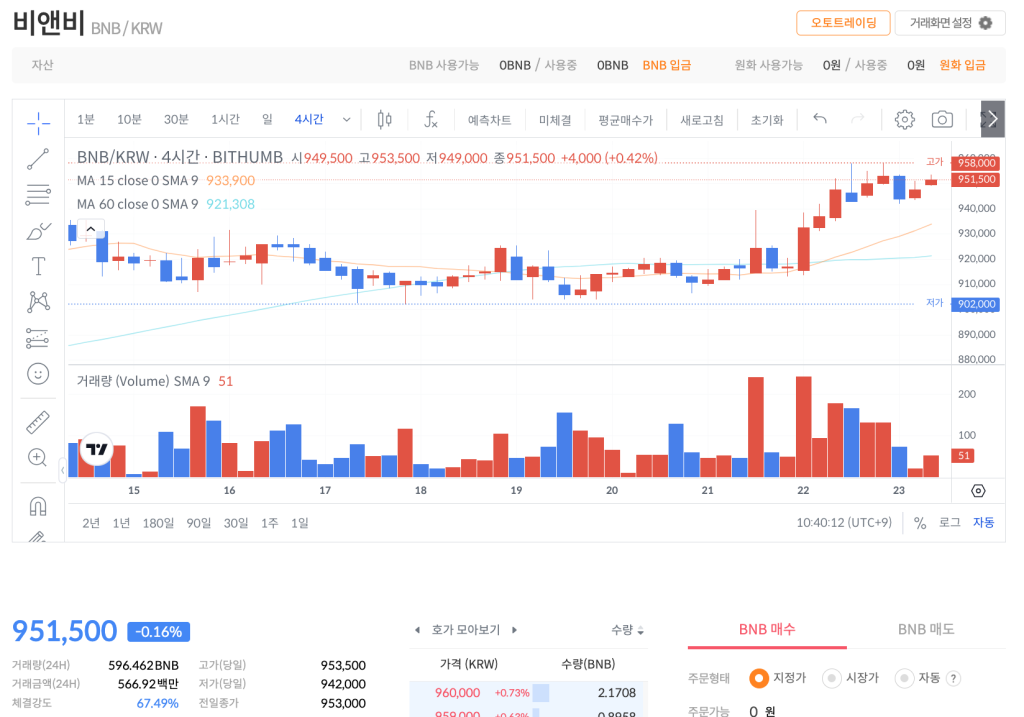The width and height of the screenshot is (1024, 717).
Task: Select the 지정가 limit order radio
Action: (x=759, y=678)
